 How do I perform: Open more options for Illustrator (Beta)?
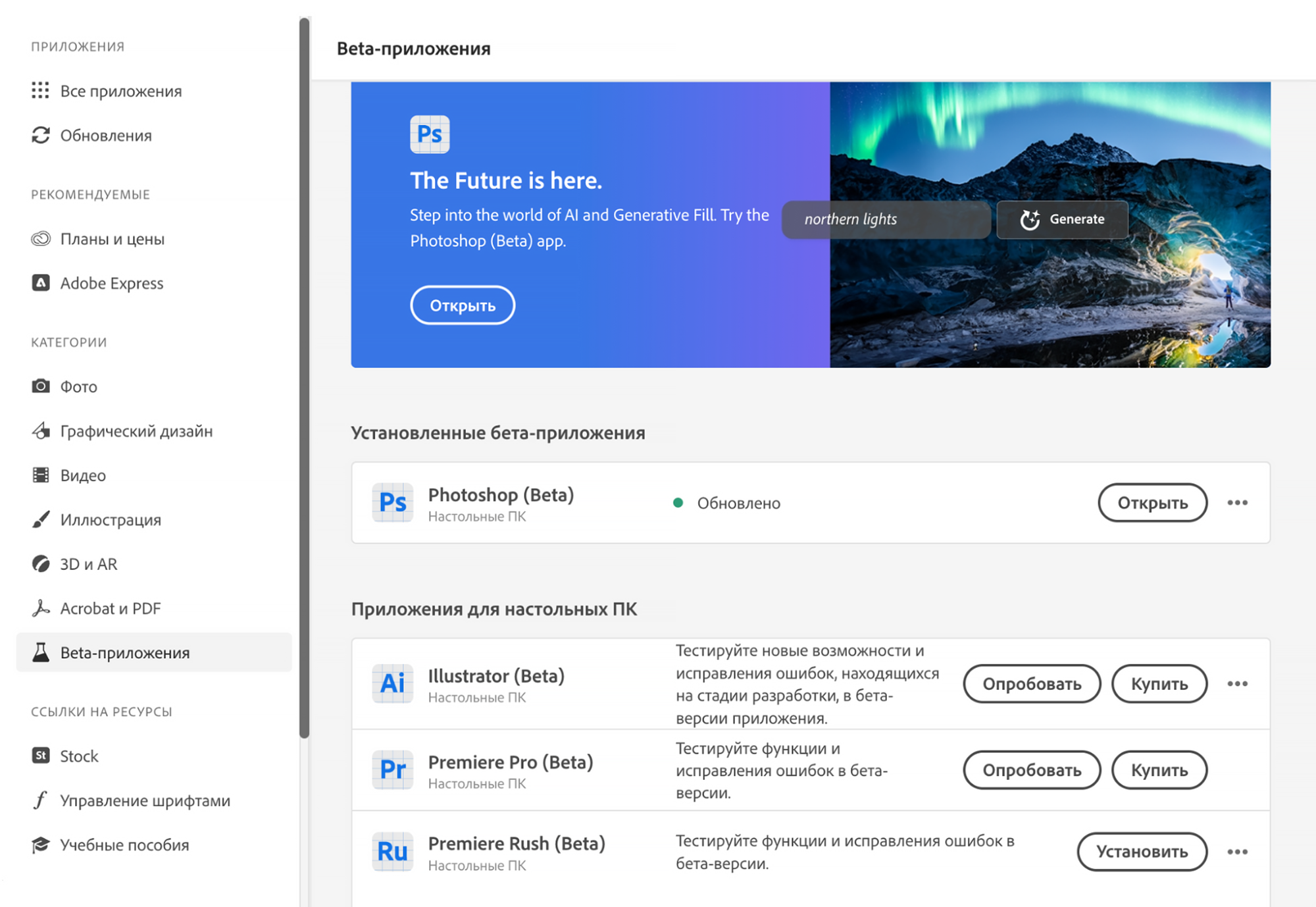1237,684
